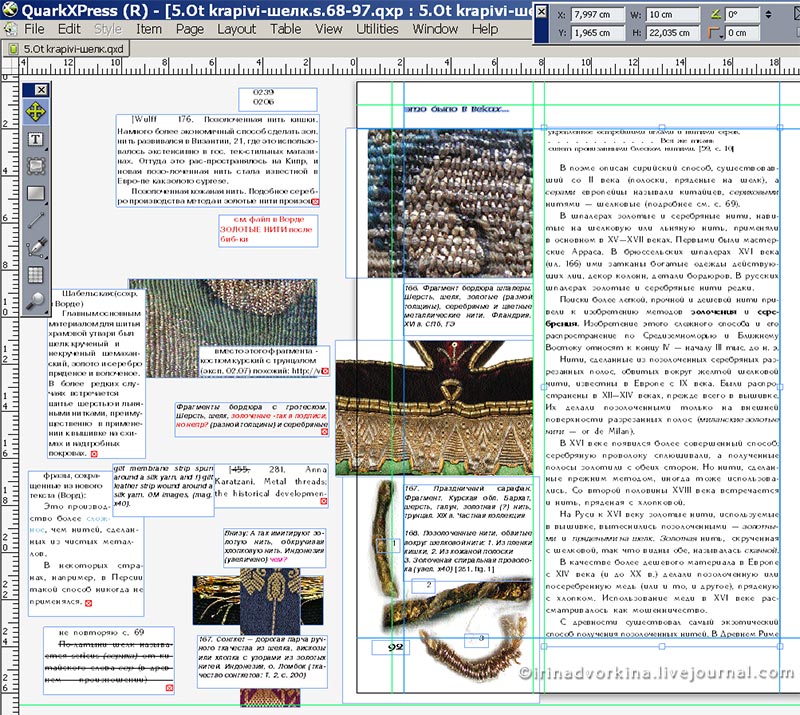Click the caption beginning "167. Праздничный сарафан"
Screen dimensions: 800x715
pos(468,502)
